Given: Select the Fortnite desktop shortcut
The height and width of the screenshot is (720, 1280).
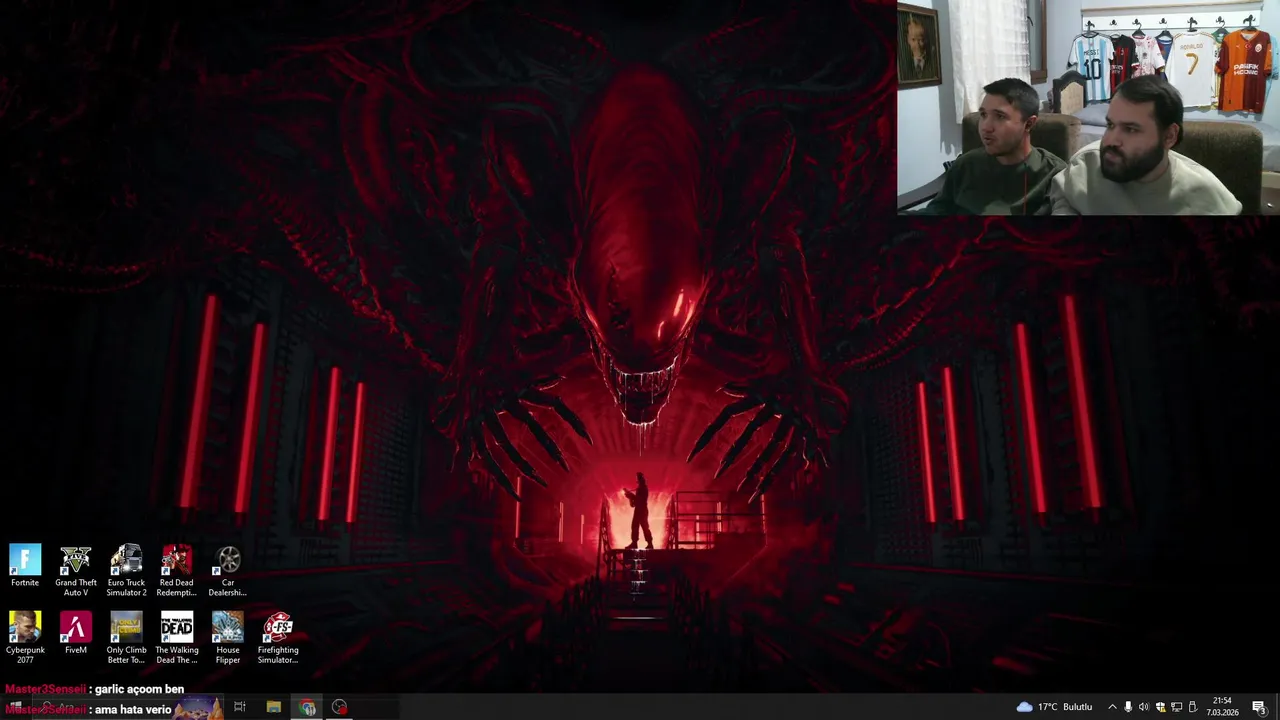Looking at the screenshot, I should pos(25,566).
